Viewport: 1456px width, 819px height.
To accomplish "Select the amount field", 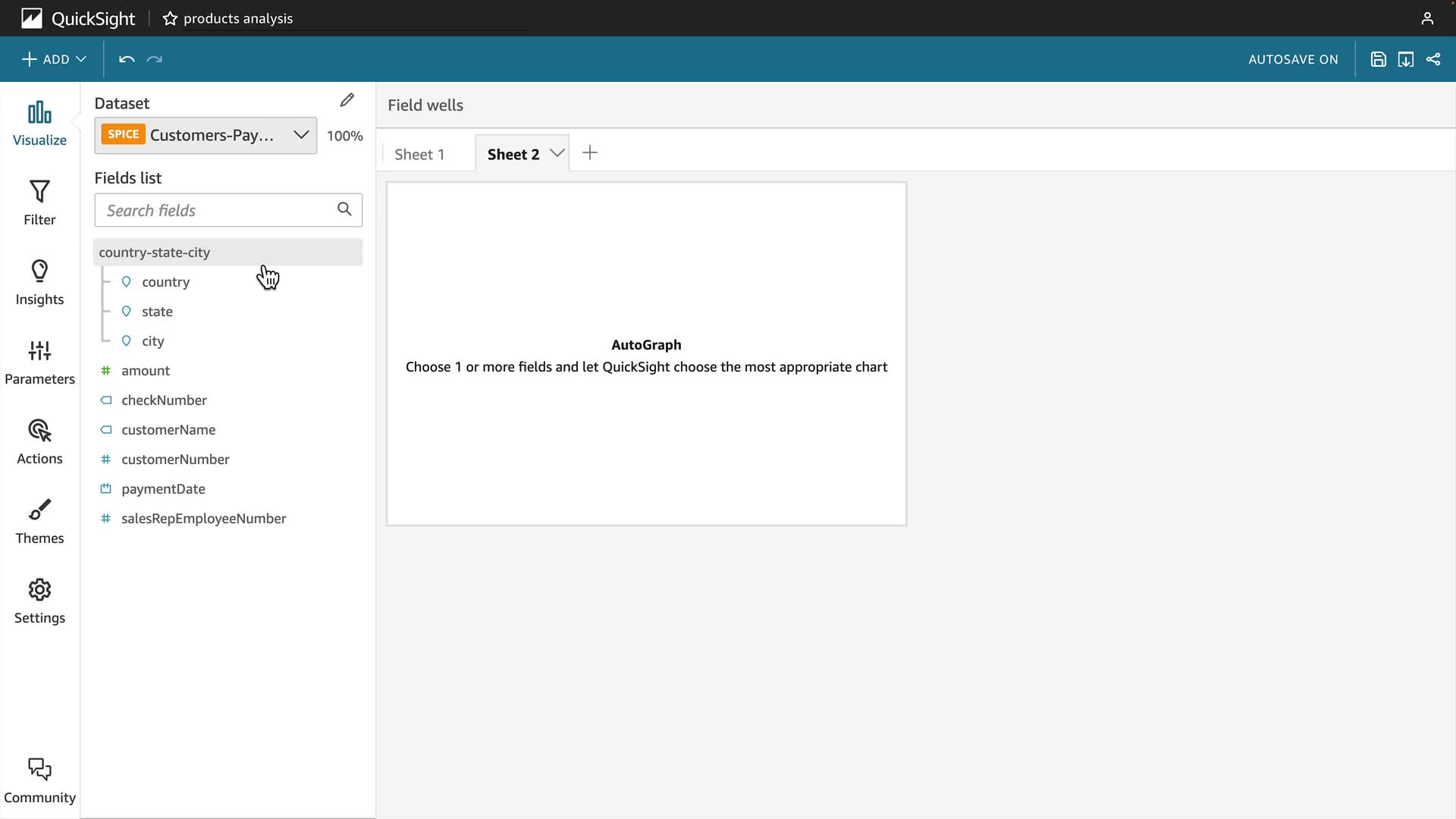I will point(146,371).
